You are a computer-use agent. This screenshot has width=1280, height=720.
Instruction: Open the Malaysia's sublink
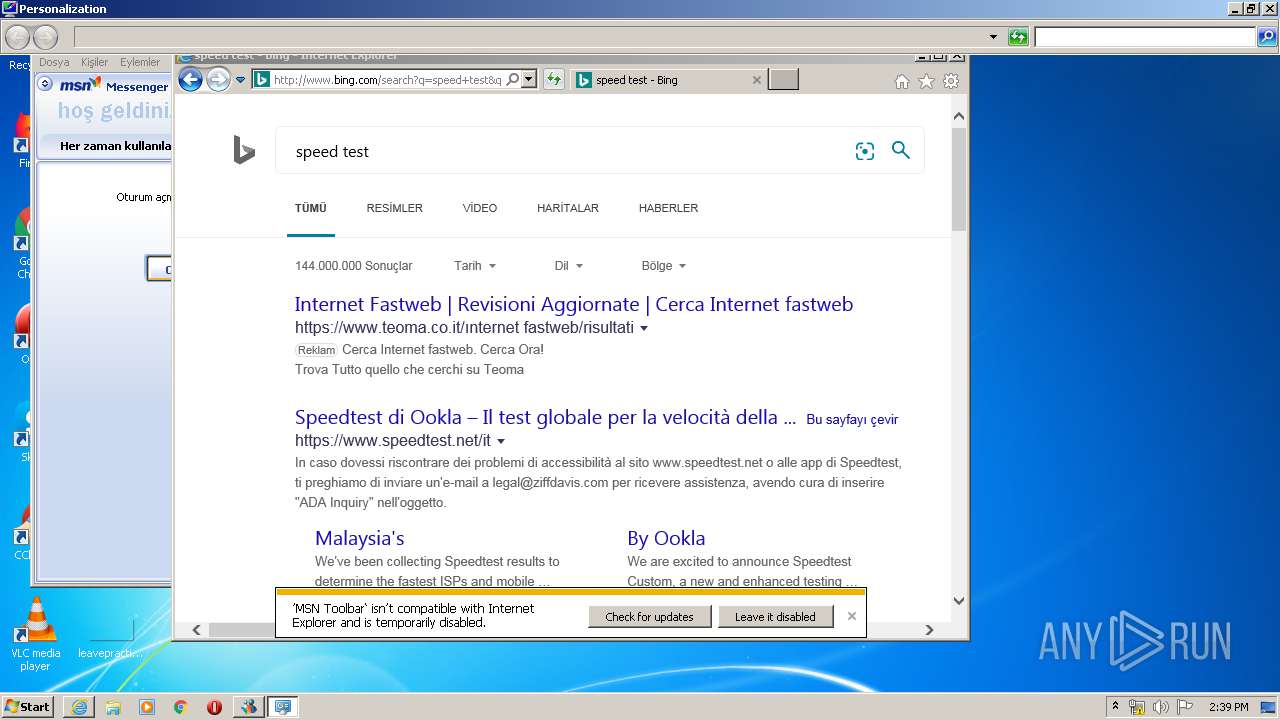(360, 538)
